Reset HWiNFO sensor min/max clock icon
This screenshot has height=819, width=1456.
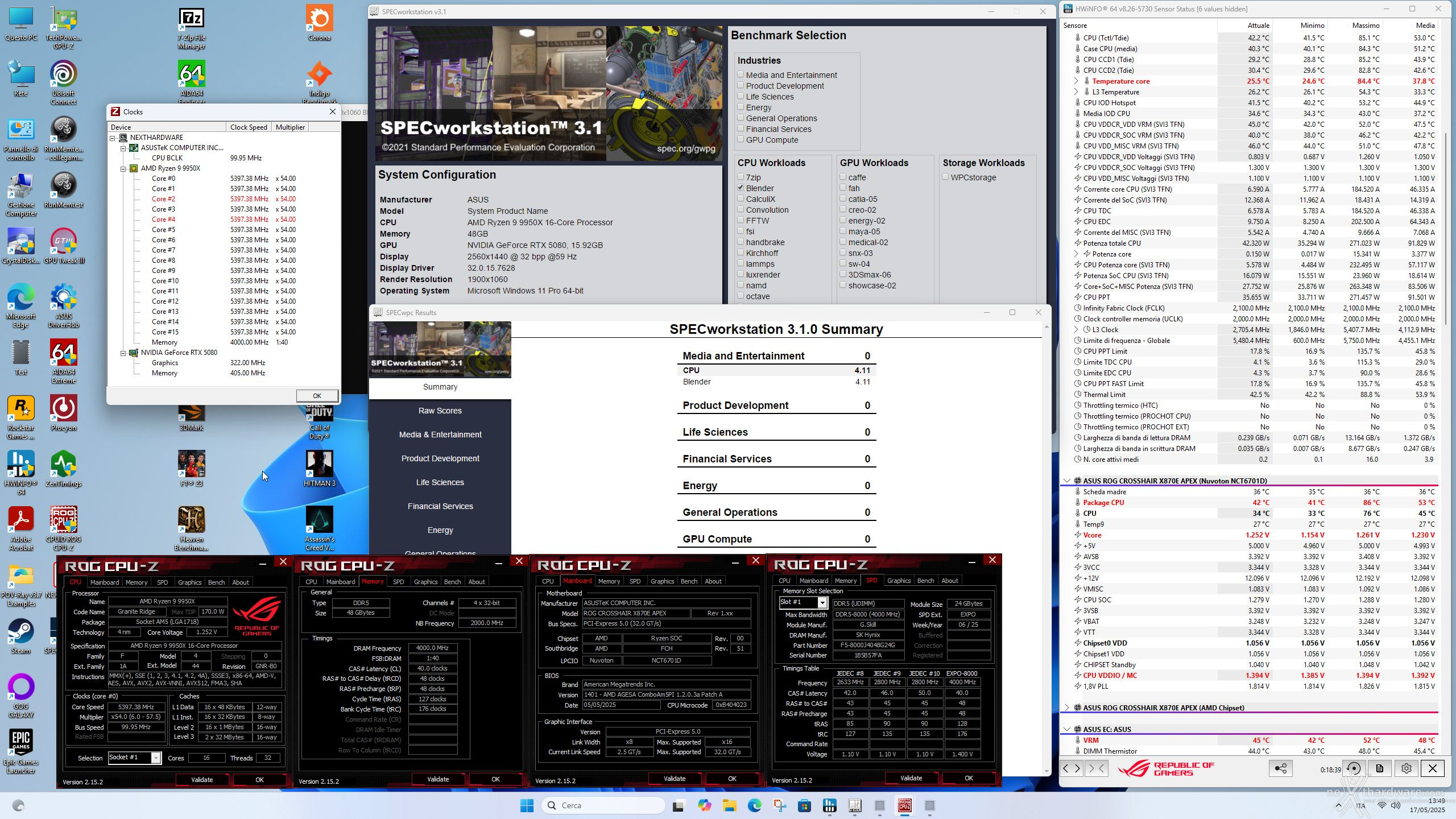1354,768
